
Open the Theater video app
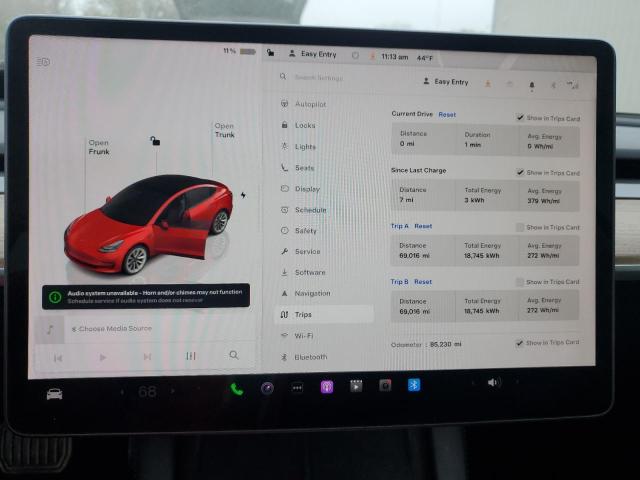[x=356, y=386]
